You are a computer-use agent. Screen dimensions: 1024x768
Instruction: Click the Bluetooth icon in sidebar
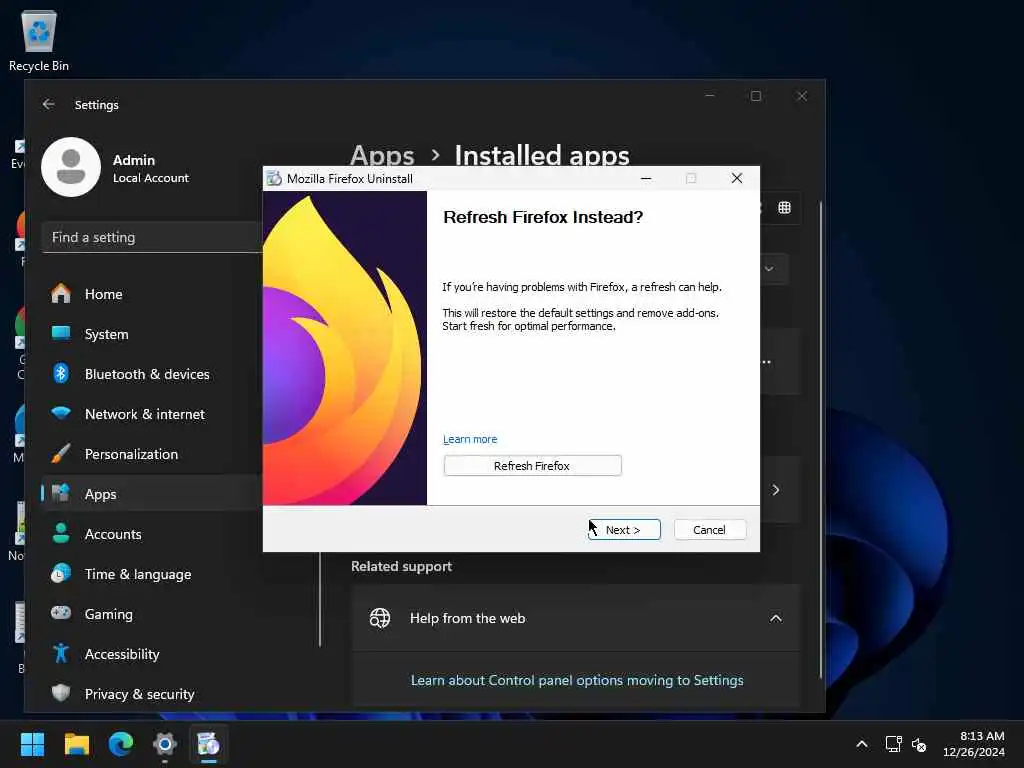(x=61, y=374)
